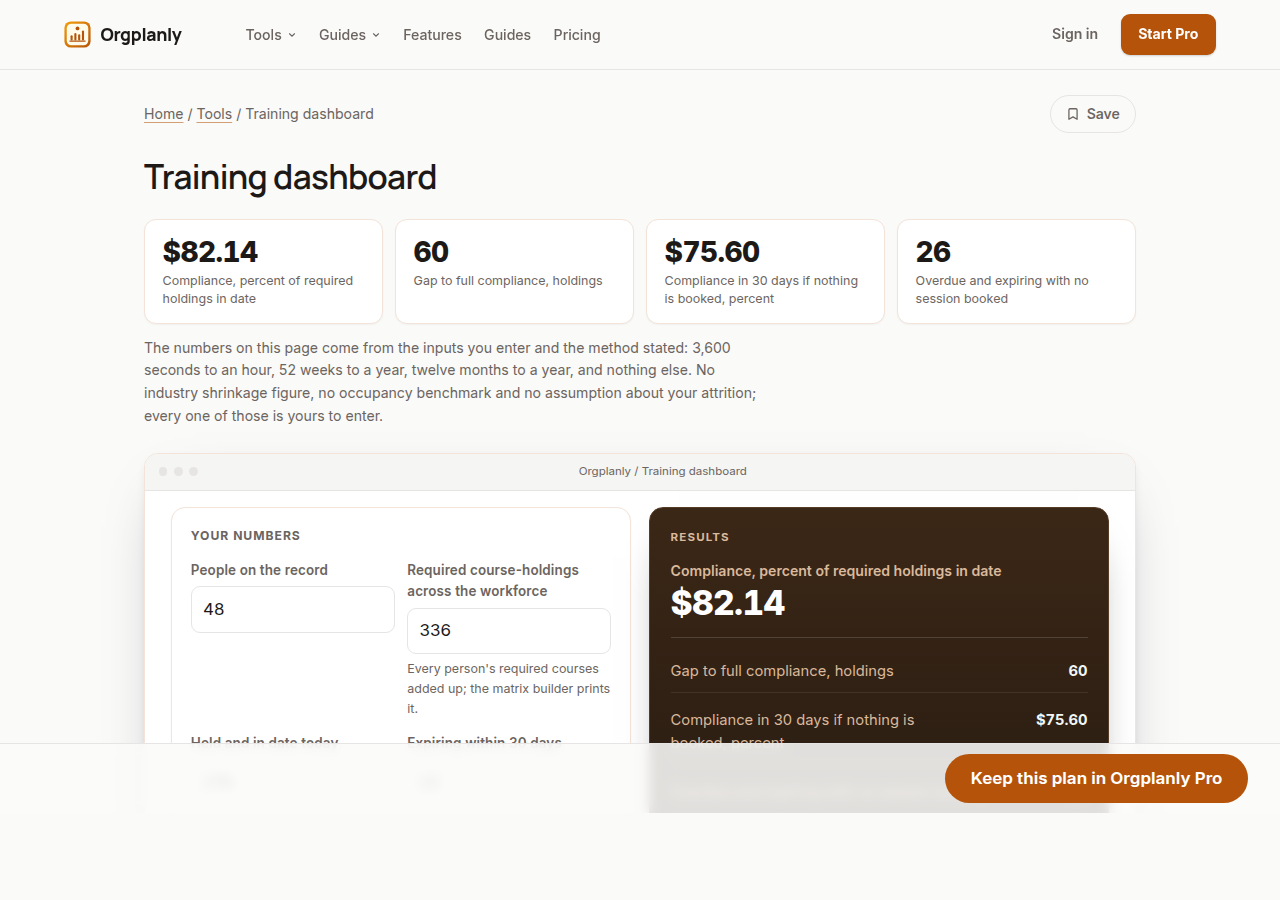Click the Orgplanly bar-chart logo icon
The height and width of the screenshot is (900, 1280).
click(x=77, y=35)
